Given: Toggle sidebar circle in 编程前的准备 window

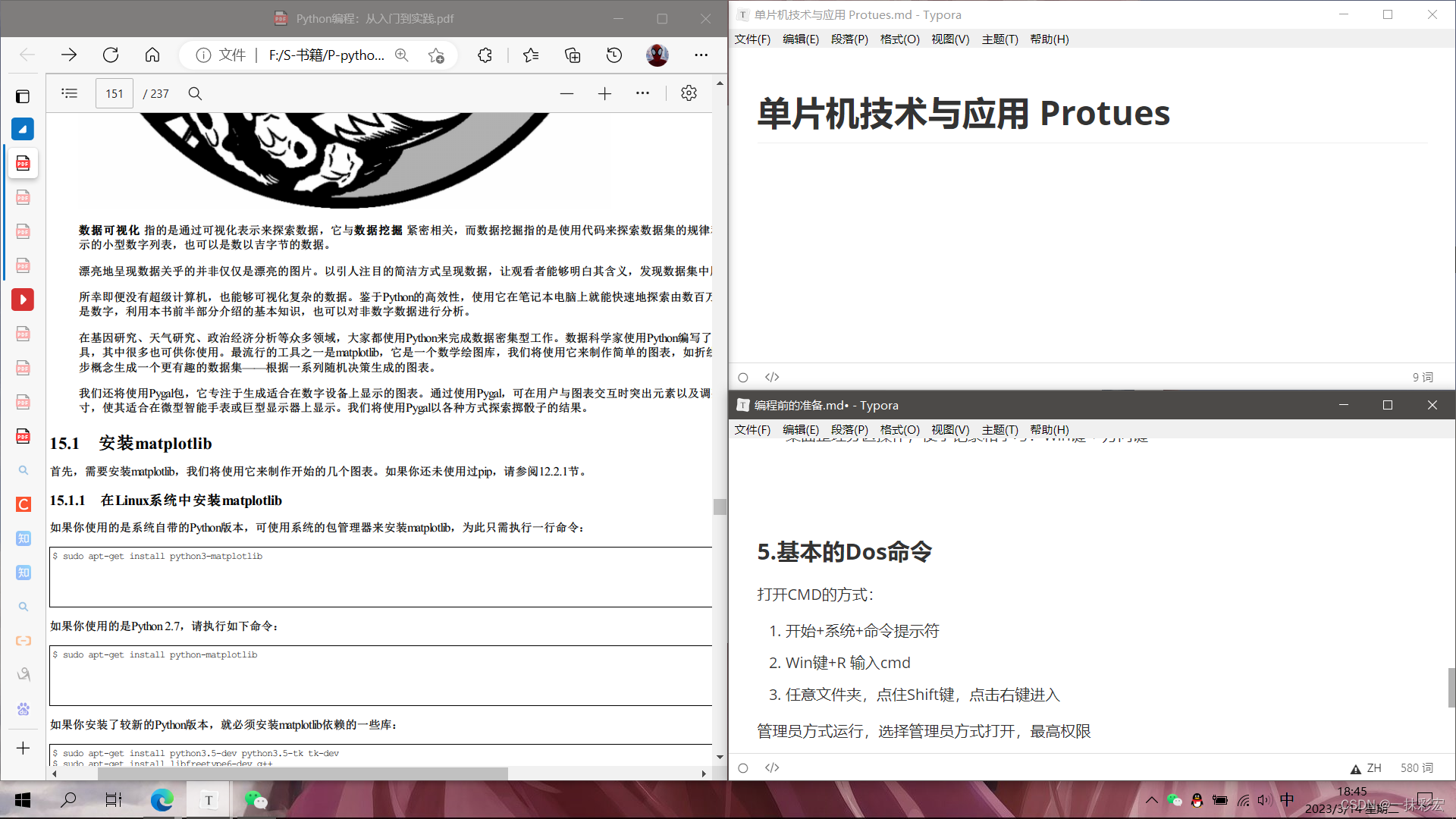Looking at the screenshot, I should [x=743, y=768].
